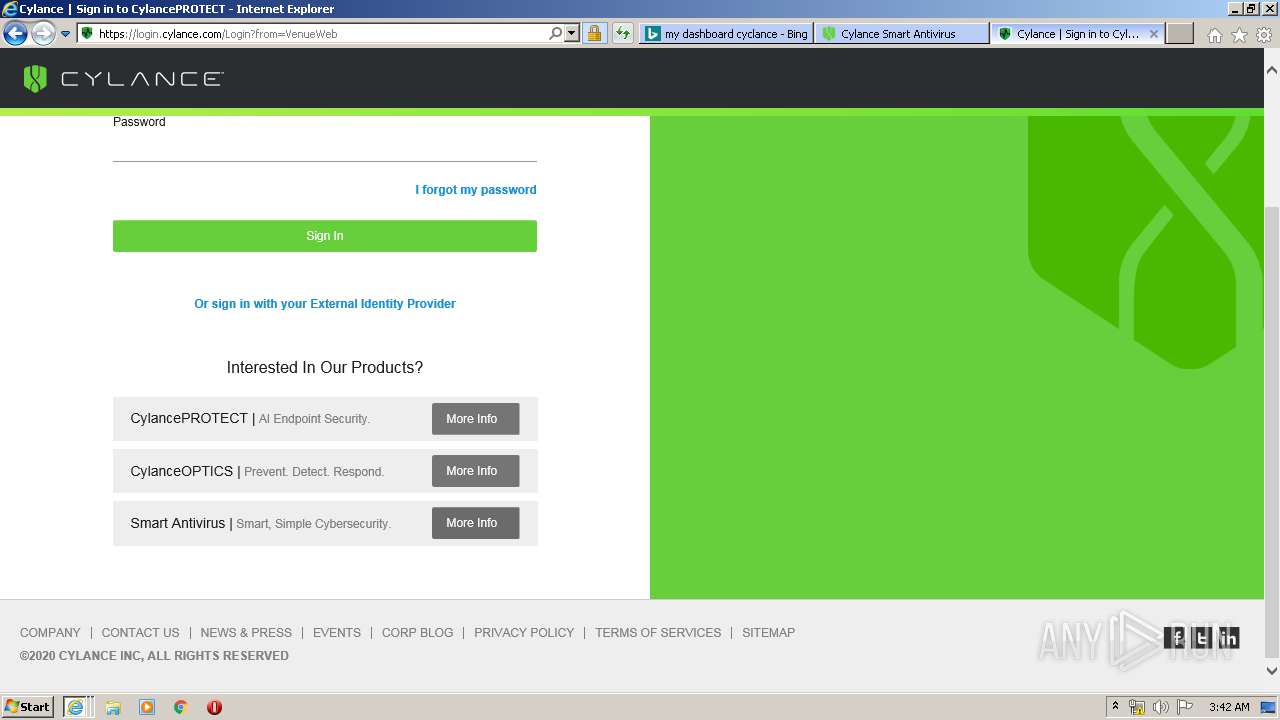Open the SITEMAP footer link

pos(768,633)
